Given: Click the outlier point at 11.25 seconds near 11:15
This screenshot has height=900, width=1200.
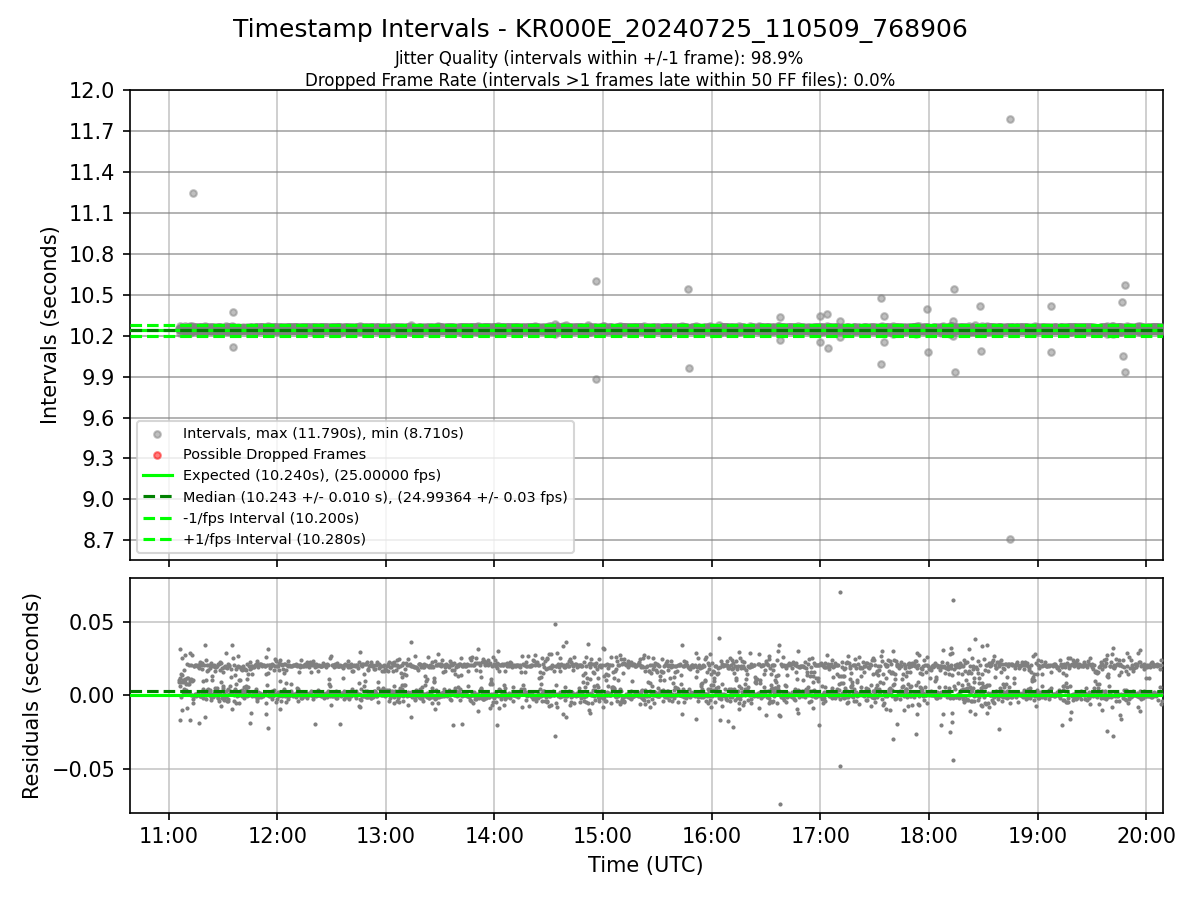Looking at the screenshot, I should [193, 193].
